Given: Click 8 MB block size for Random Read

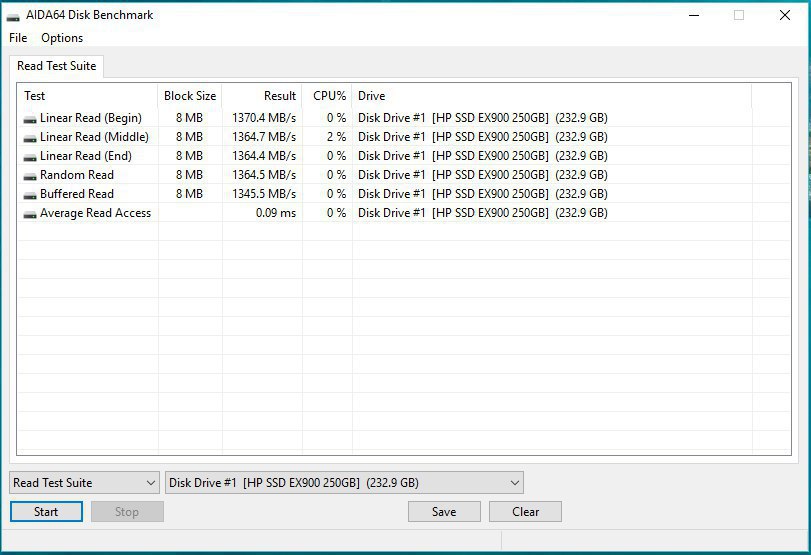Looking at the screenshot, I should [x=189, y=175].
